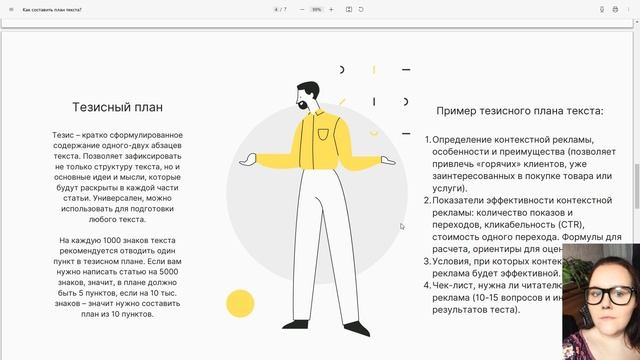Zoom in with the plus button
The image size is (640, 360).
pos(331,9)
